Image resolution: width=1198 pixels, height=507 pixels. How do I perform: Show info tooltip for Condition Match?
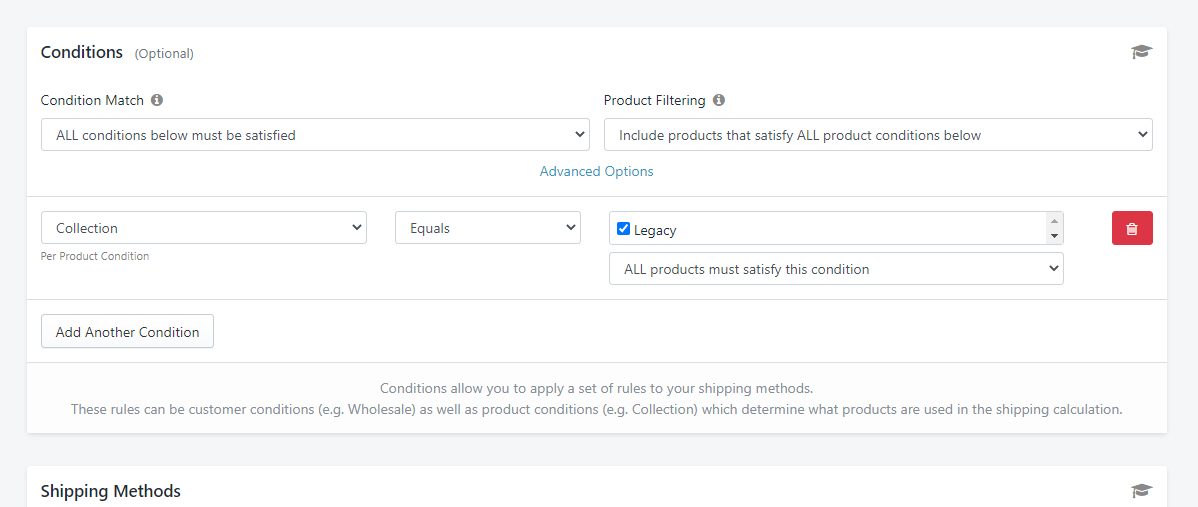pos(157,100)
